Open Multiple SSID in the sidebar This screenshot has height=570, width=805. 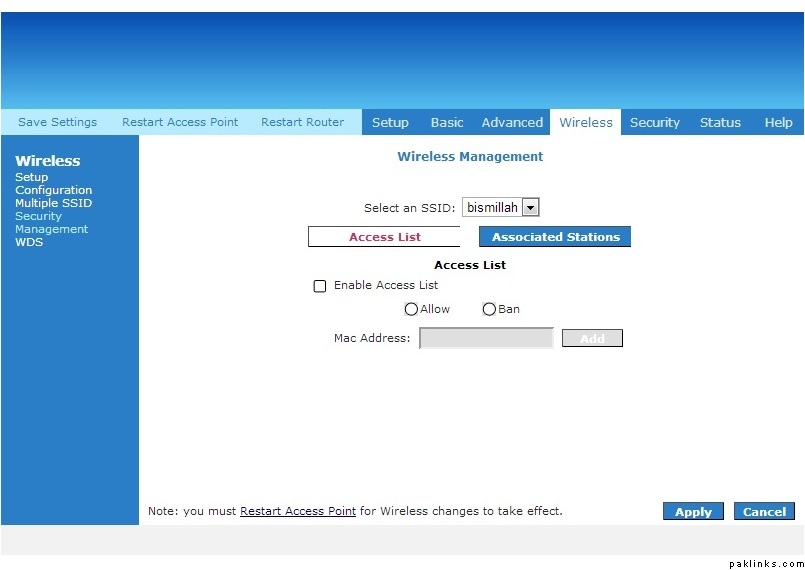tap(53, 203)
